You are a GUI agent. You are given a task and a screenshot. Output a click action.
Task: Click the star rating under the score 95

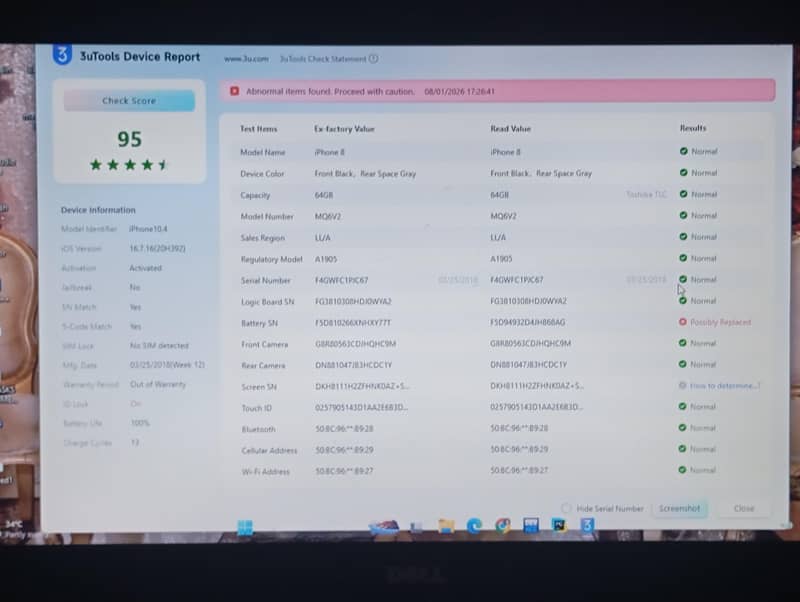[x=129, y=164]
